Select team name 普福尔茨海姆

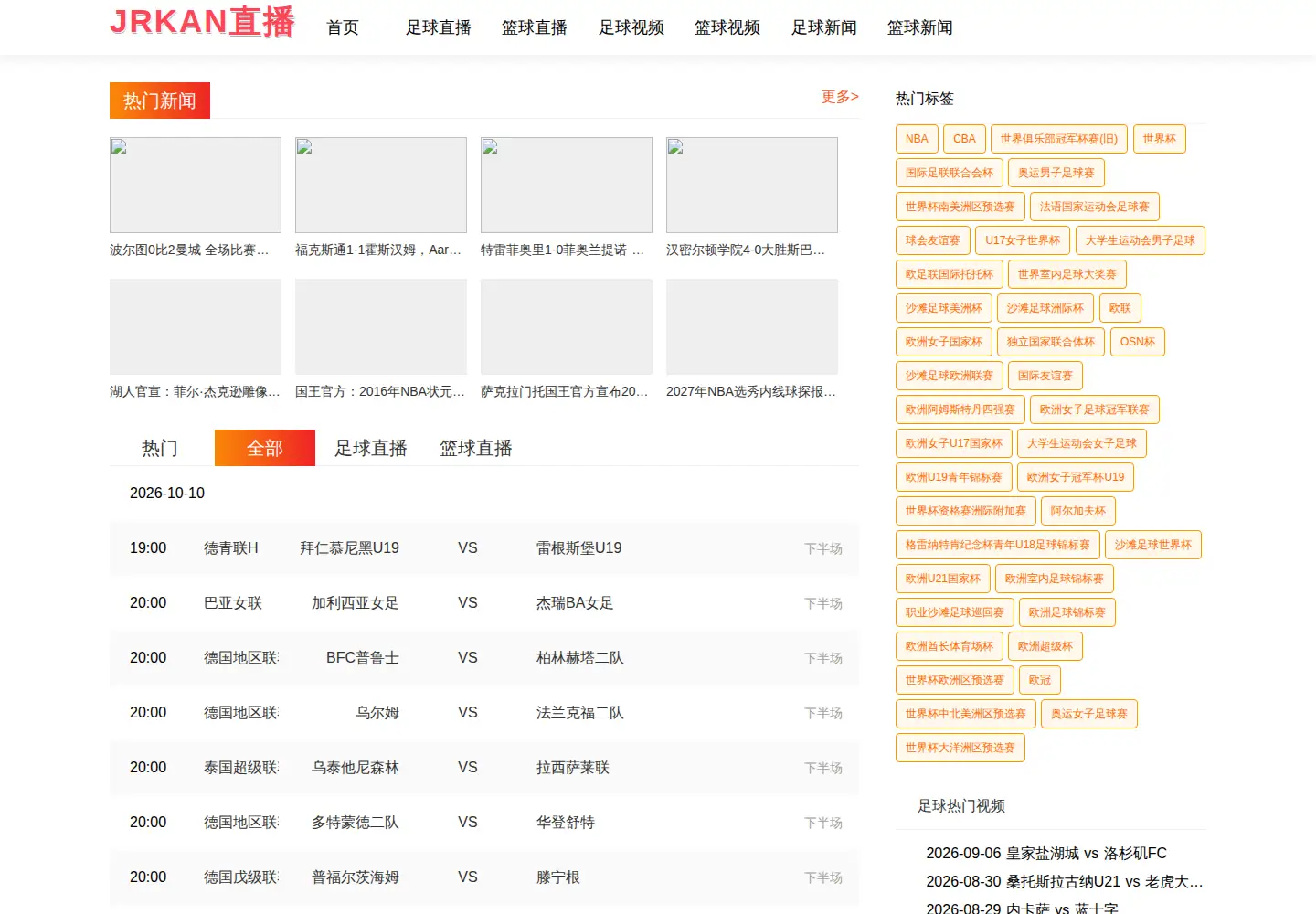click(356, 877)
